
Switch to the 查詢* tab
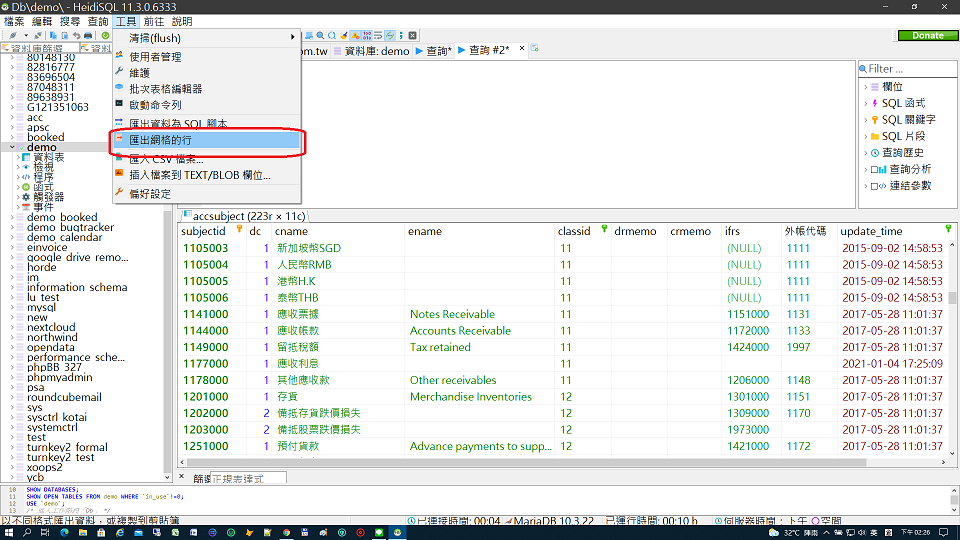pos(433,51)
